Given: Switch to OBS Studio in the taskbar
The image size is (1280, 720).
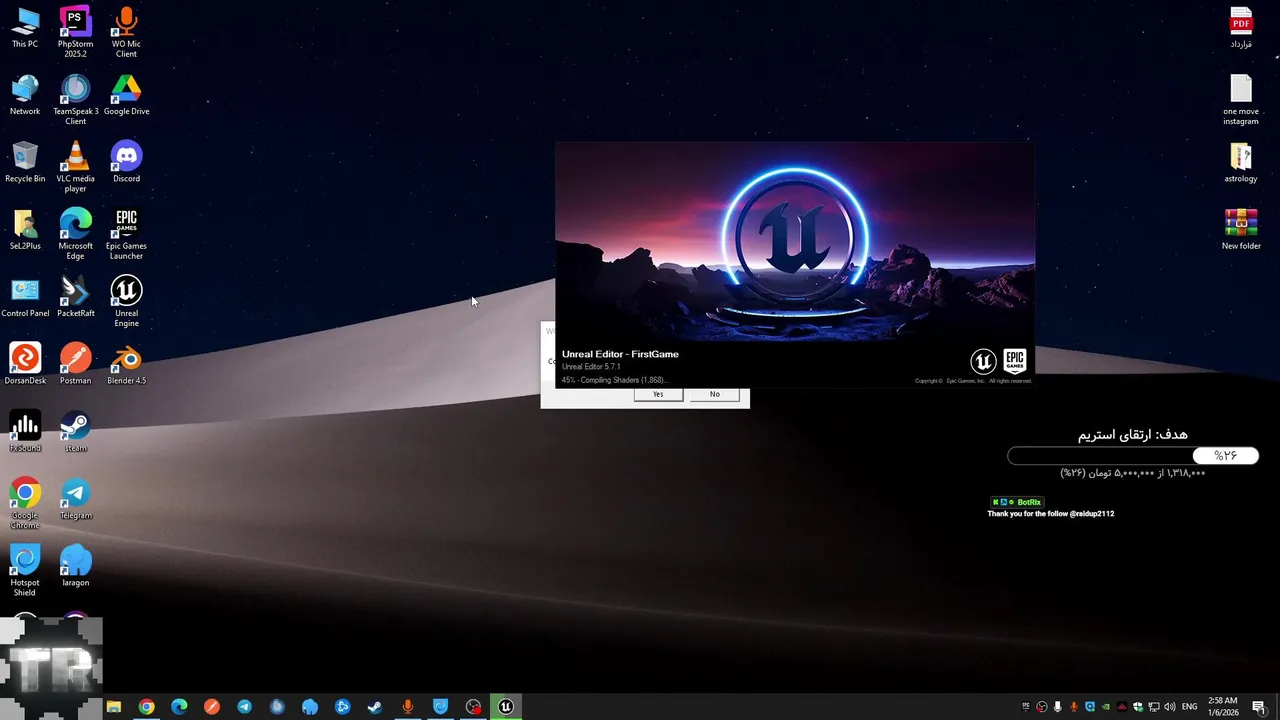Looking at the screenshot, I should [x=473, y=707].
